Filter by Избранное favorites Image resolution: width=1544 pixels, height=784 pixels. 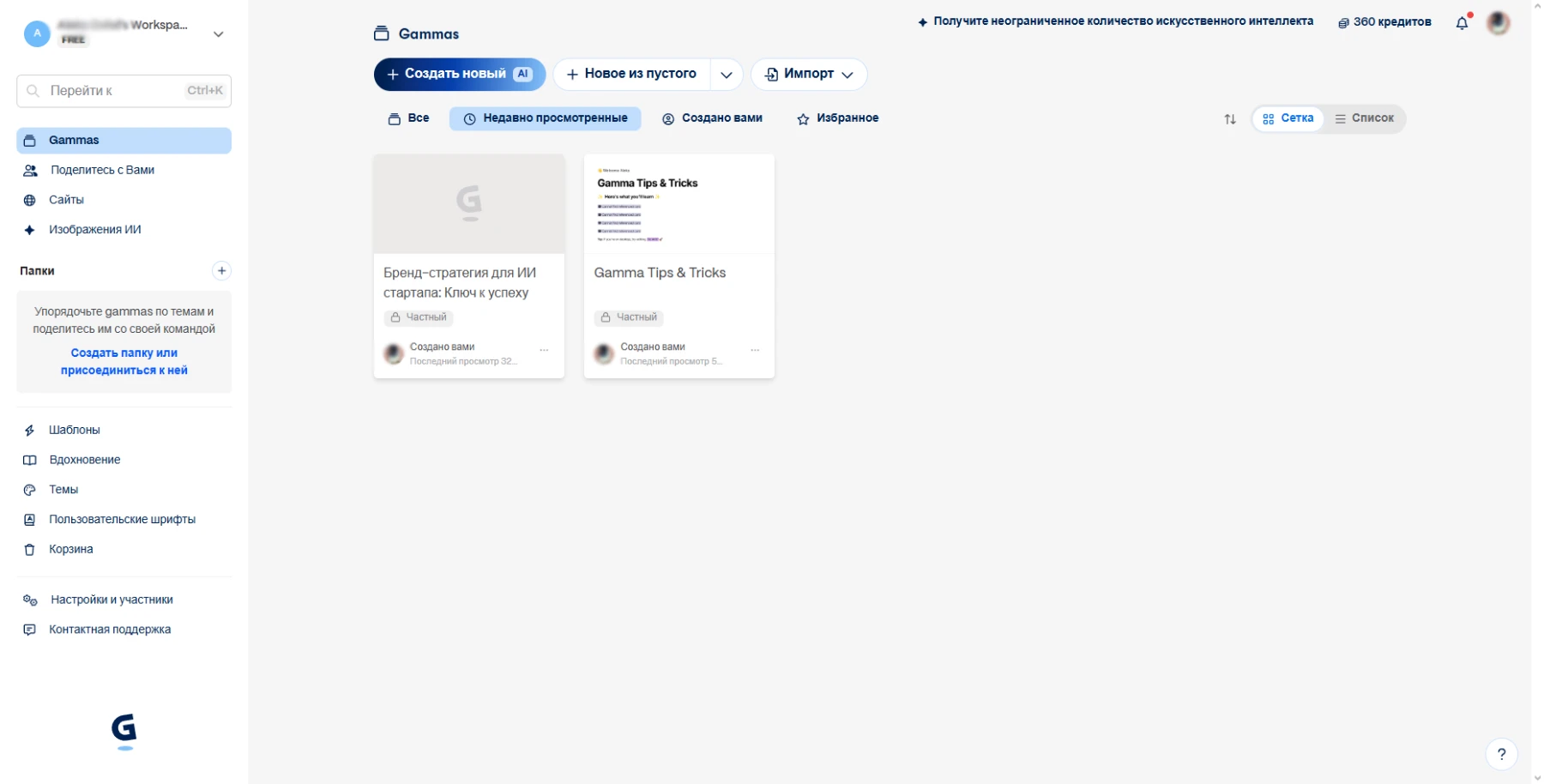click(x=837, y=118)
